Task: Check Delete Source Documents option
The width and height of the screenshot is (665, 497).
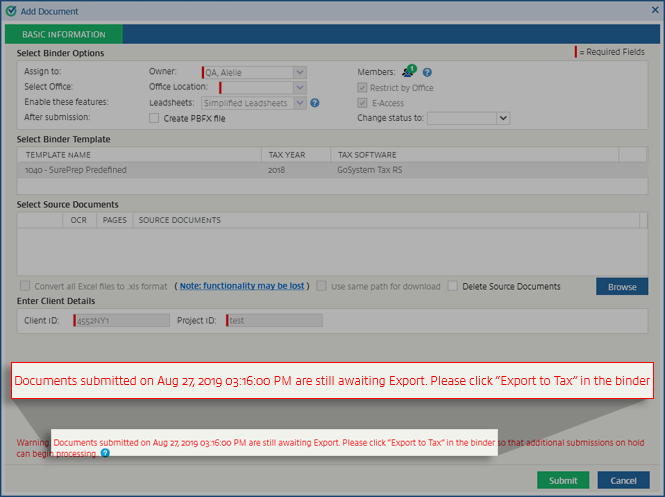Action: point(453,286)
